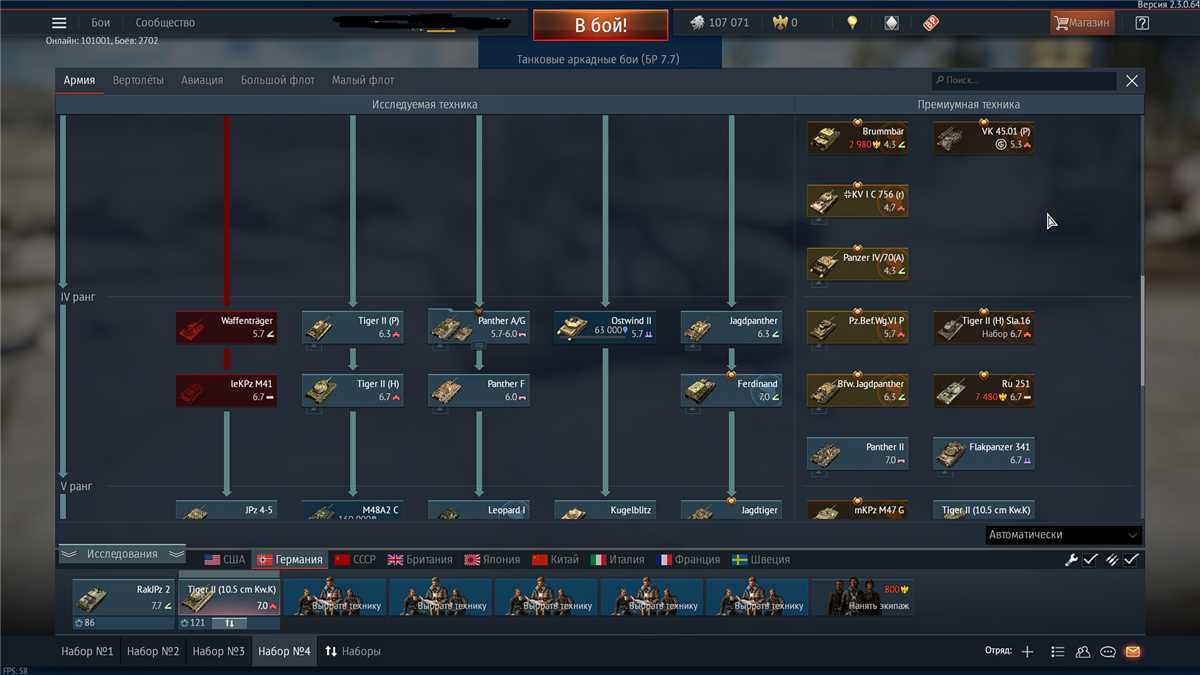Select the red Waffenträger card
Screen dimensions: 1200x675
click(x=226, y=327)
